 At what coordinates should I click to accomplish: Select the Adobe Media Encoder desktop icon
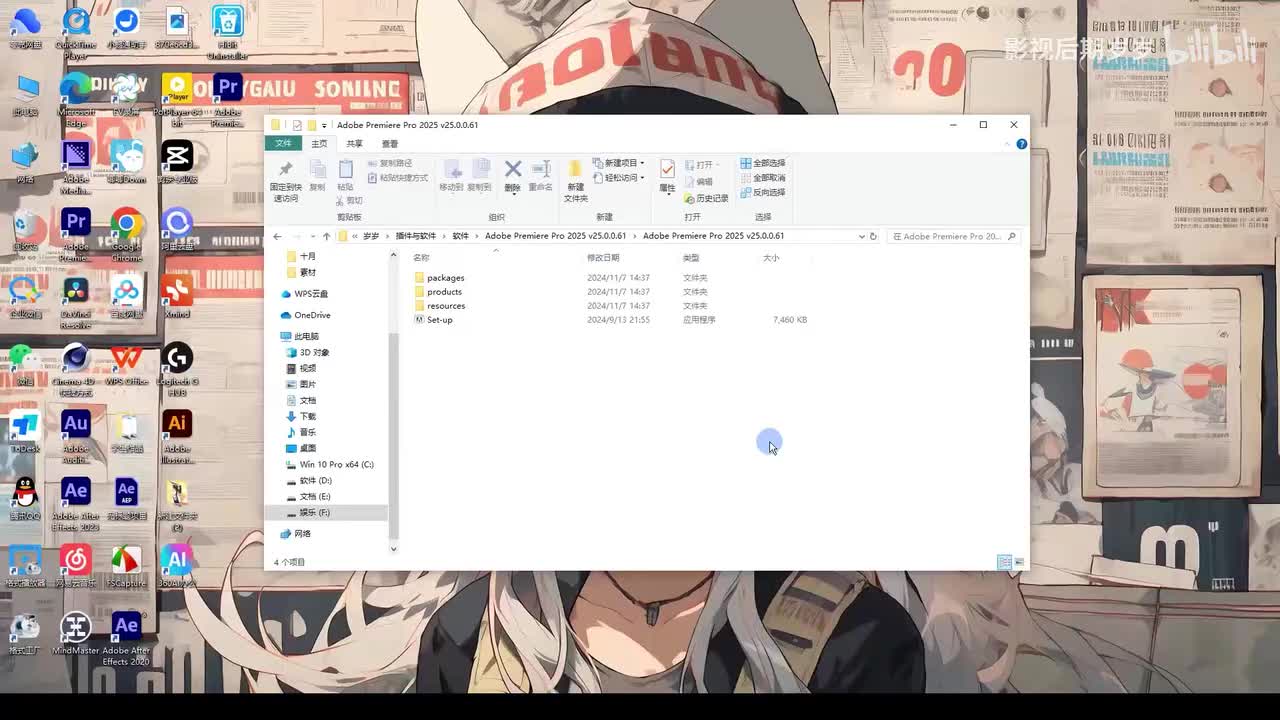[76, 168]
